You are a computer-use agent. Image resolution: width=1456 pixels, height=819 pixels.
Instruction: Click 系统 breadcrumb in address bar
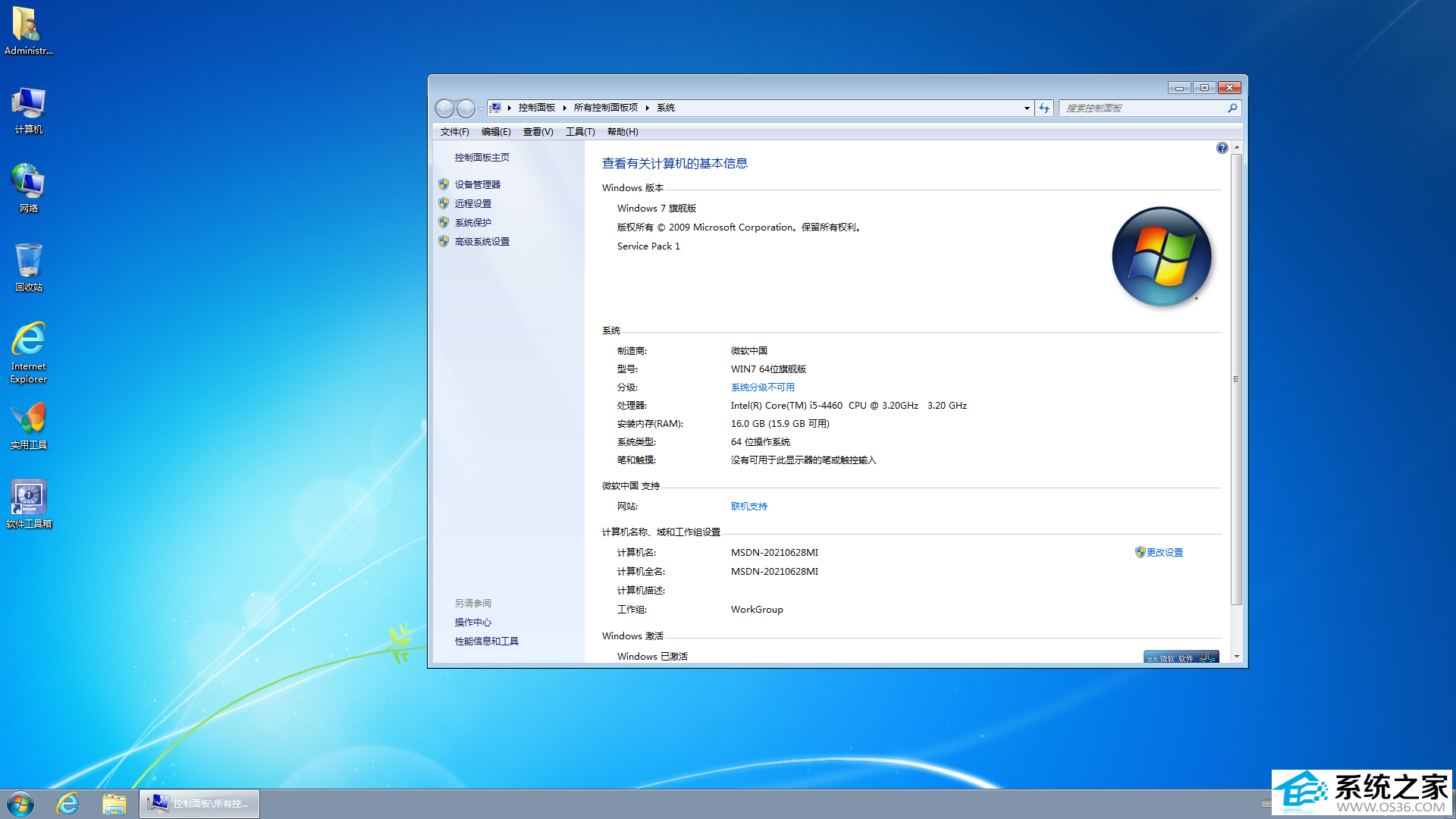tap(666, 108)
